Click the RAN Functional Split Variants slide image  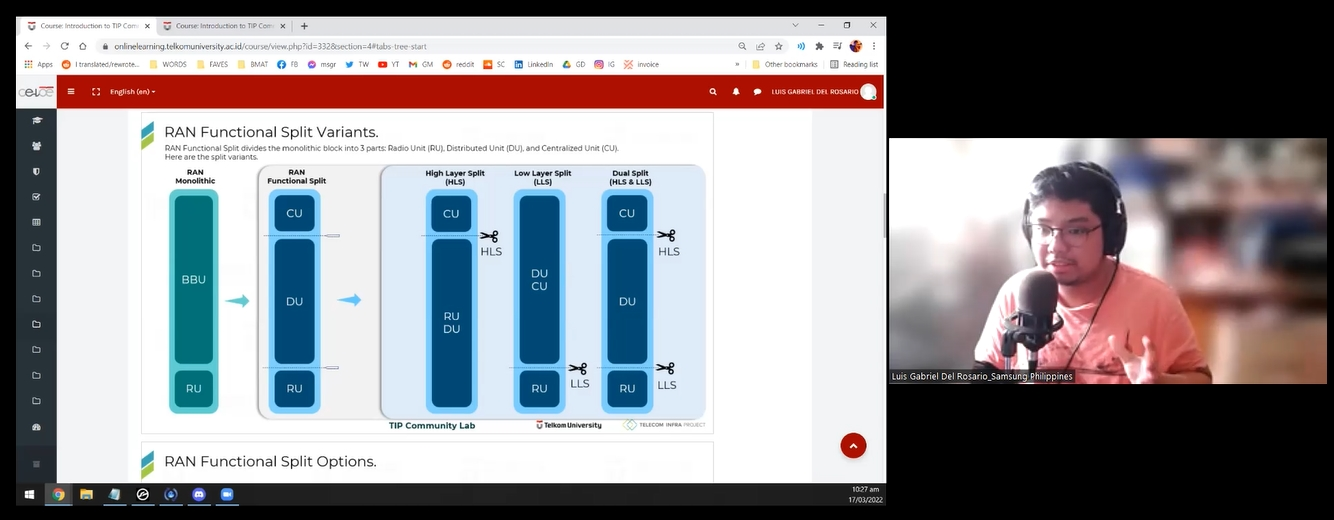[427, 272]
